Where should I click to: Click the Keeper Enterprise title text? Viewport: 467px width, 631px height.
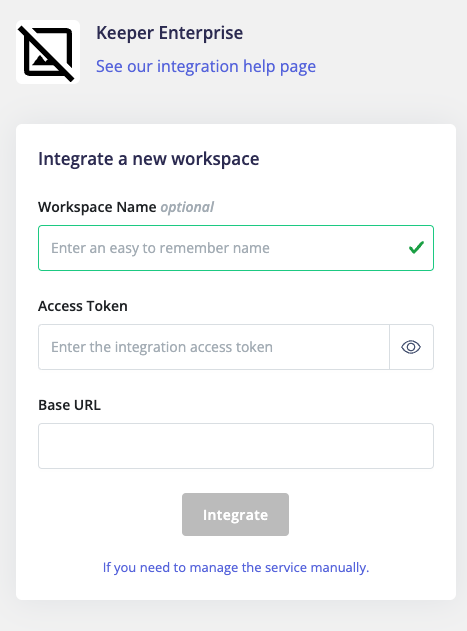coord(169,33)
